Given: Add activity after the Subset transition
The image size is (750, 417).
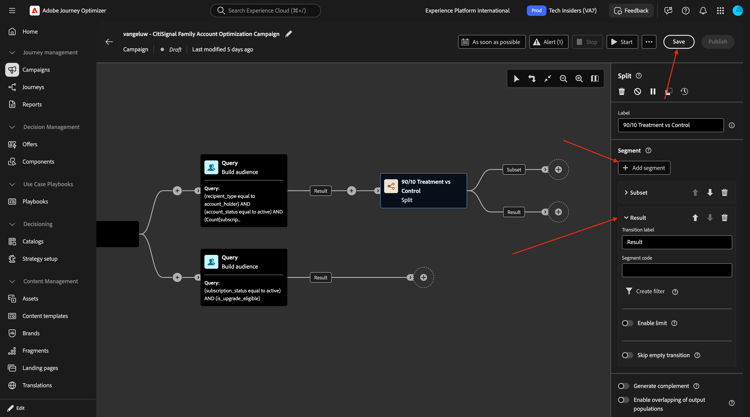Looking at the screenshot, I should click(x=558, y=169).
